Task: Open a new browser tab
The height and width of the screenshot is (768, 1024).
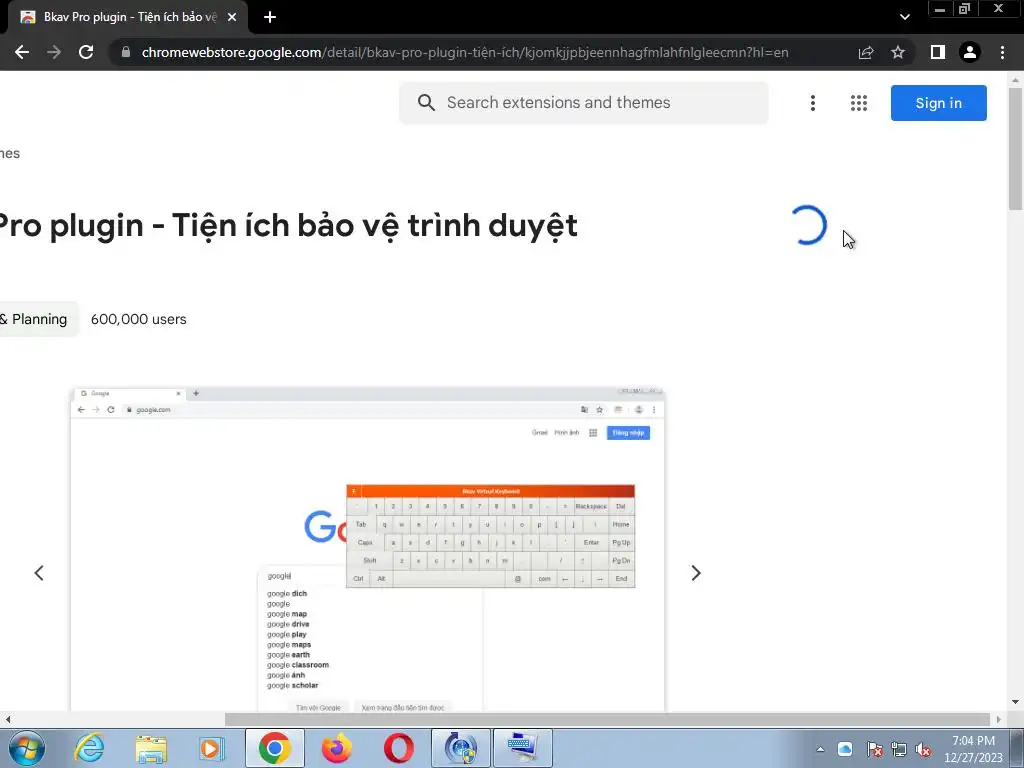Action: pyautogui.click(x=270, y=17)
